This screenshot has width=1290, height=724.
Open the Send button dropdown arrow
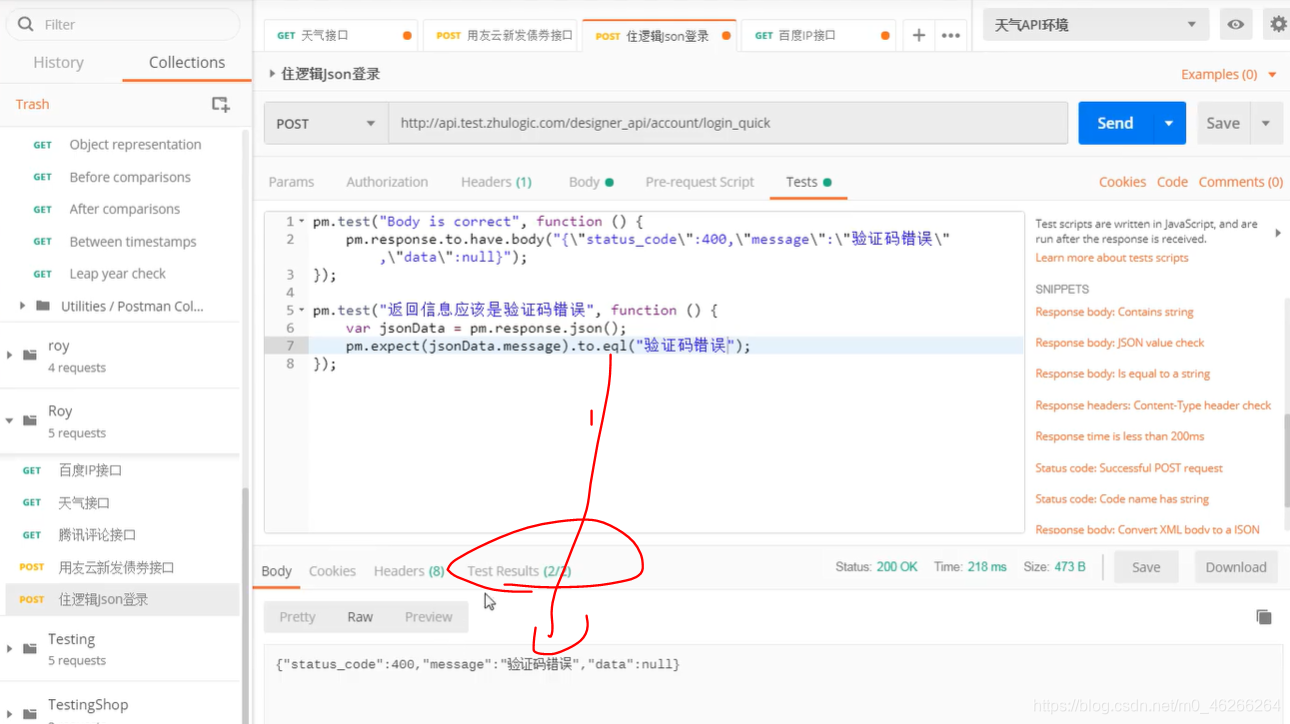coord(1168,123)
